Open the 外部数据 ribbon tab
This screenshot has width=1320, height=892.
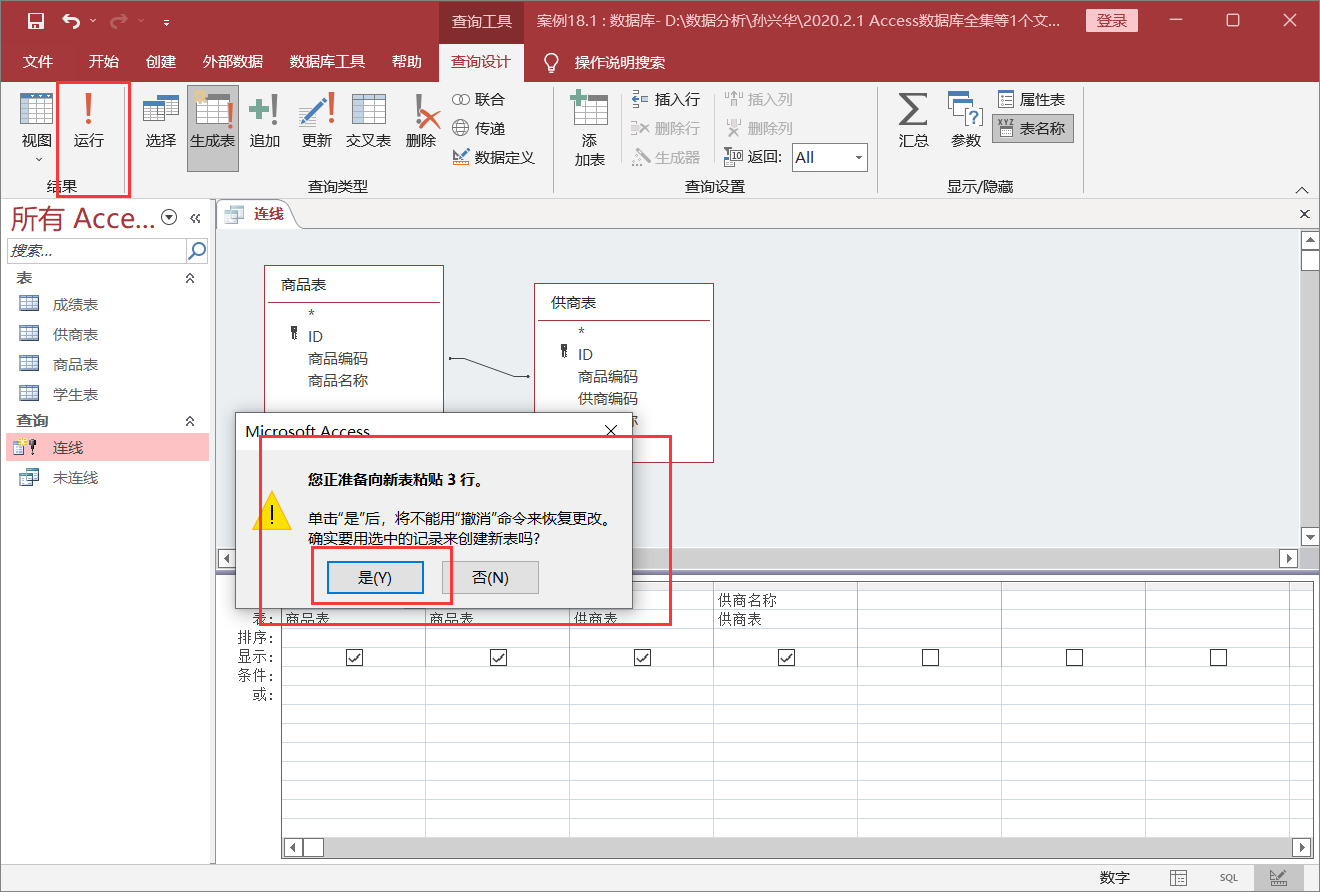(233, 62)
